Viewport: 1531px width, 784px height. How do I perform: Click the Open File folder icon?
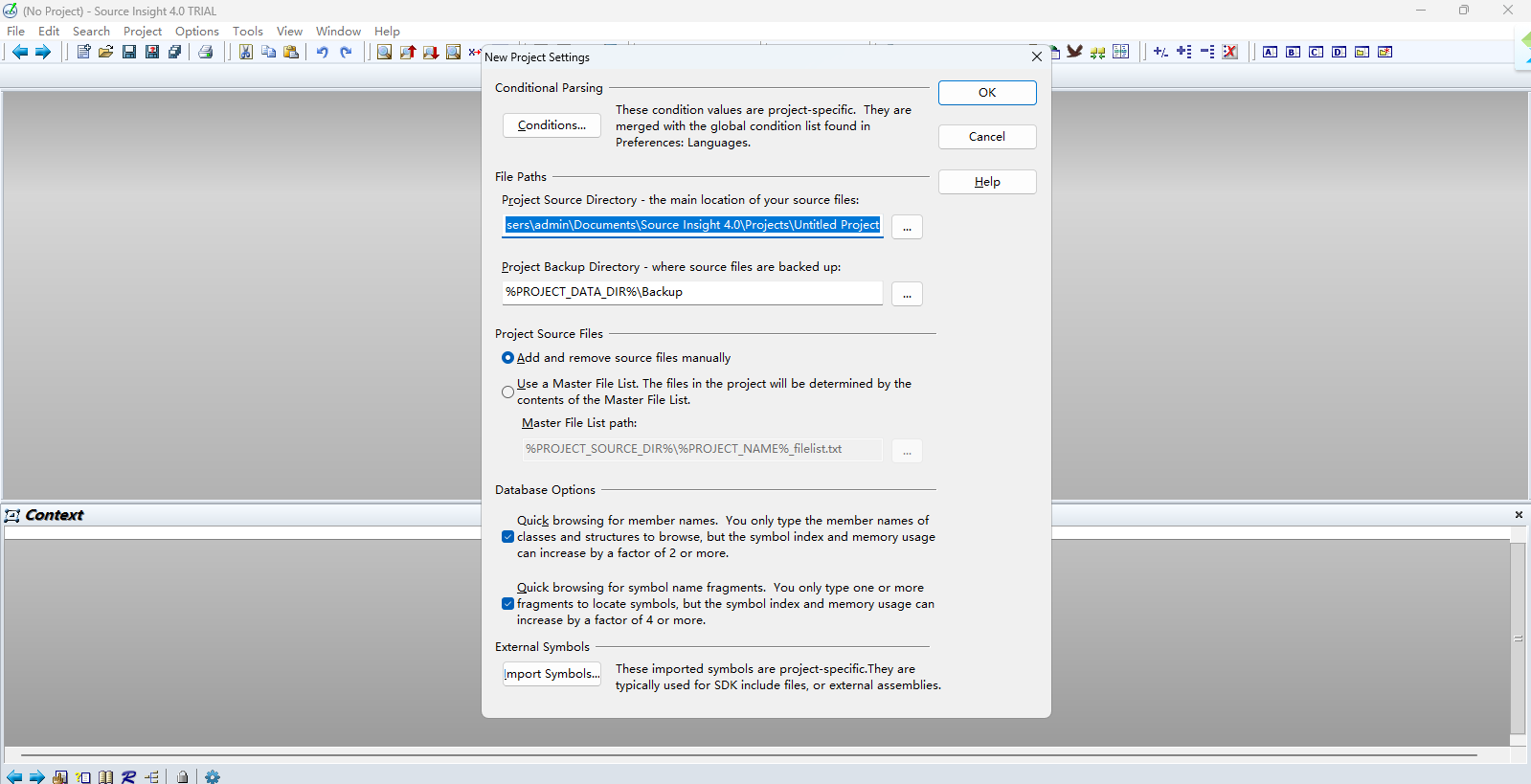click(x=106, y=52)
